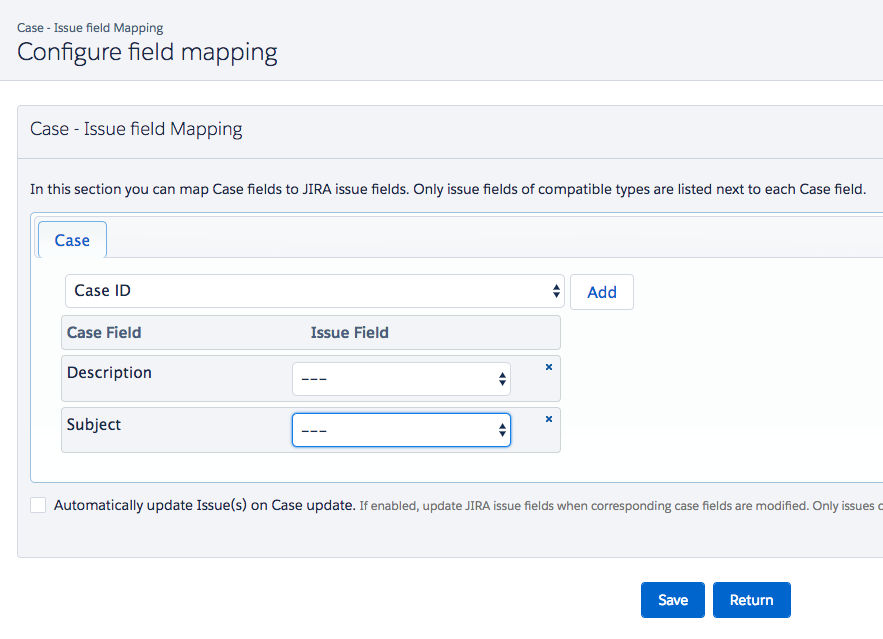This screenshot has width=883, height=639.
Task: Remove the Description mapping row
Action: tap(548, 367)
